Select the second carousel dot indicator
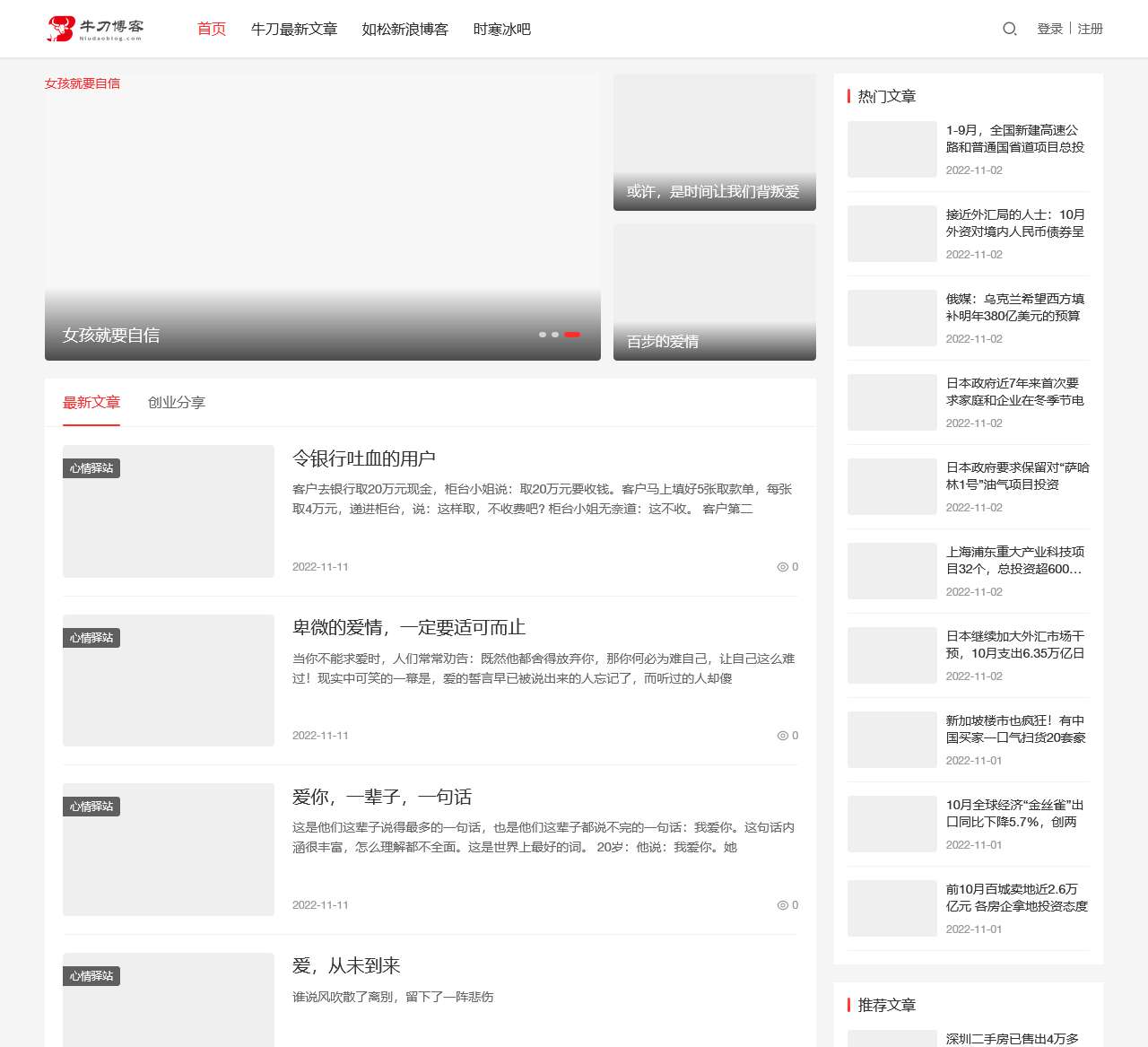The width and height of the screenshot is (1148, 1047). coord(555,335)
